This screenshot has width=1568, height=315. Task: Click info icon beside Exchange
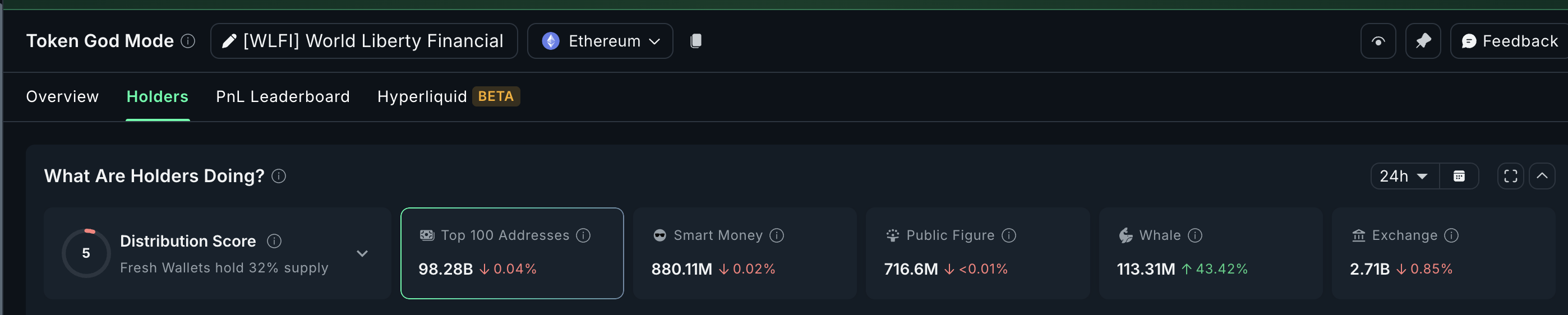pos(1451,235)
